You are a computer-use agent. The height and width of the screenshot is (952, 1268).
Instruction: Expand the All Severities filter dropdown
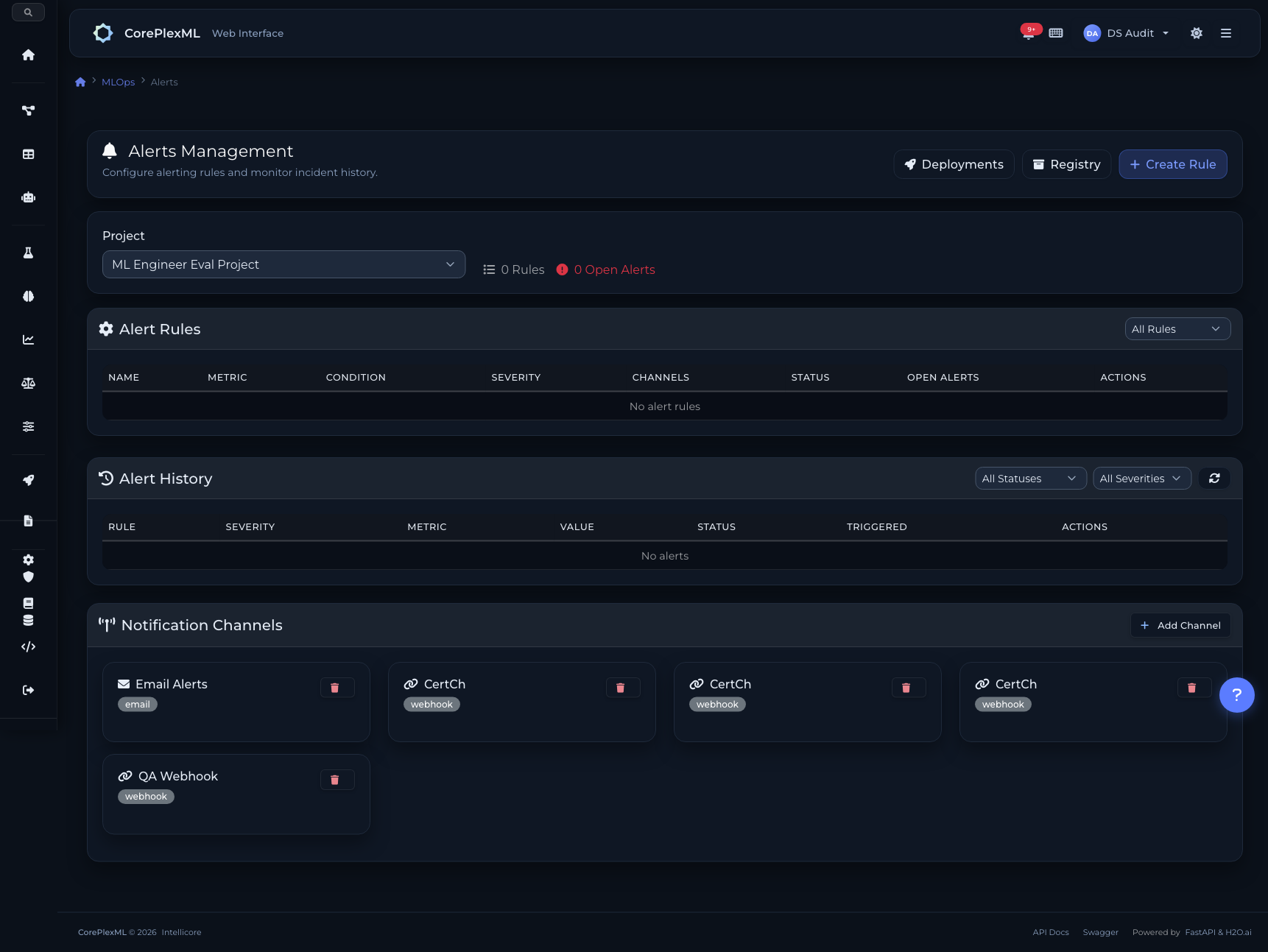click(x=1141, y=479)
